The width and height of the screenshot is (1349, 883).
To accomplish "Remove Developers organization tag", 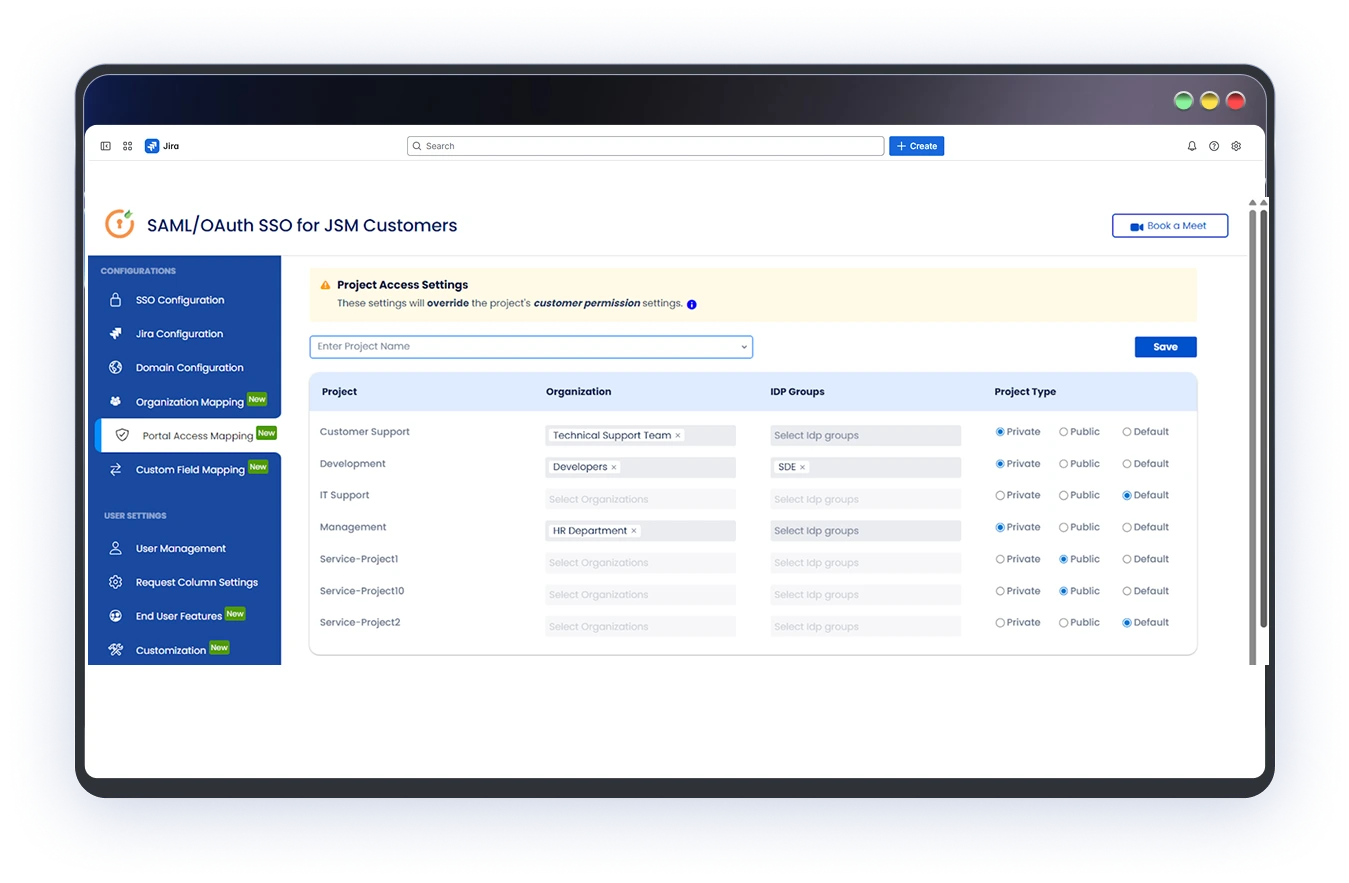I will coord(614,468).
